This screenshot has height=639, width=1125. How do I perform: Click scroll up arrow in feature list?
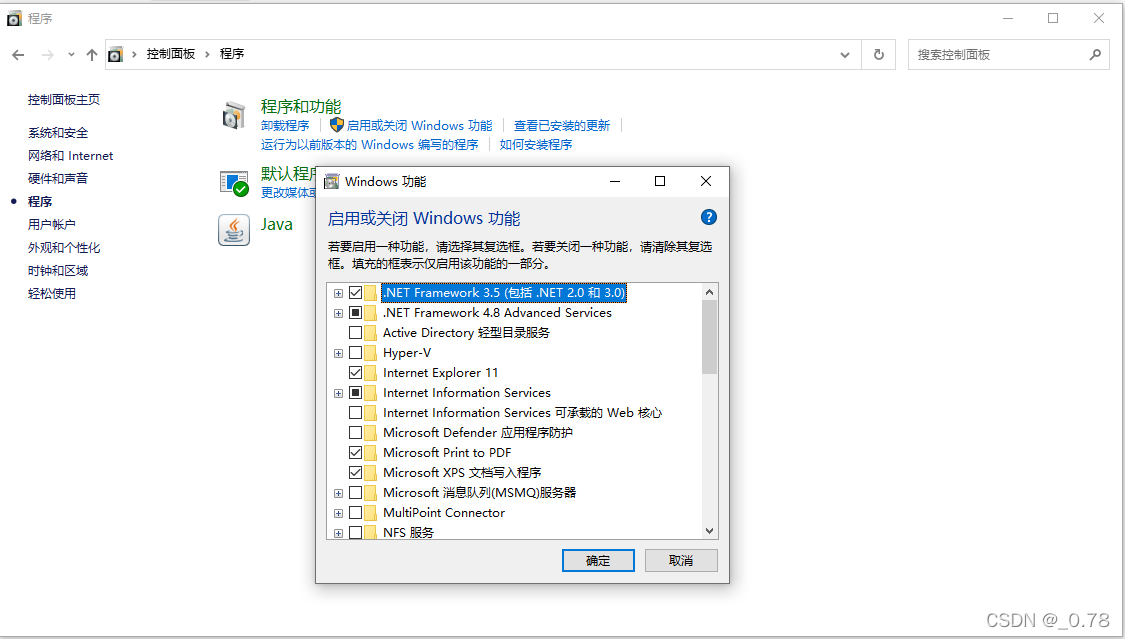coord(709,292)
